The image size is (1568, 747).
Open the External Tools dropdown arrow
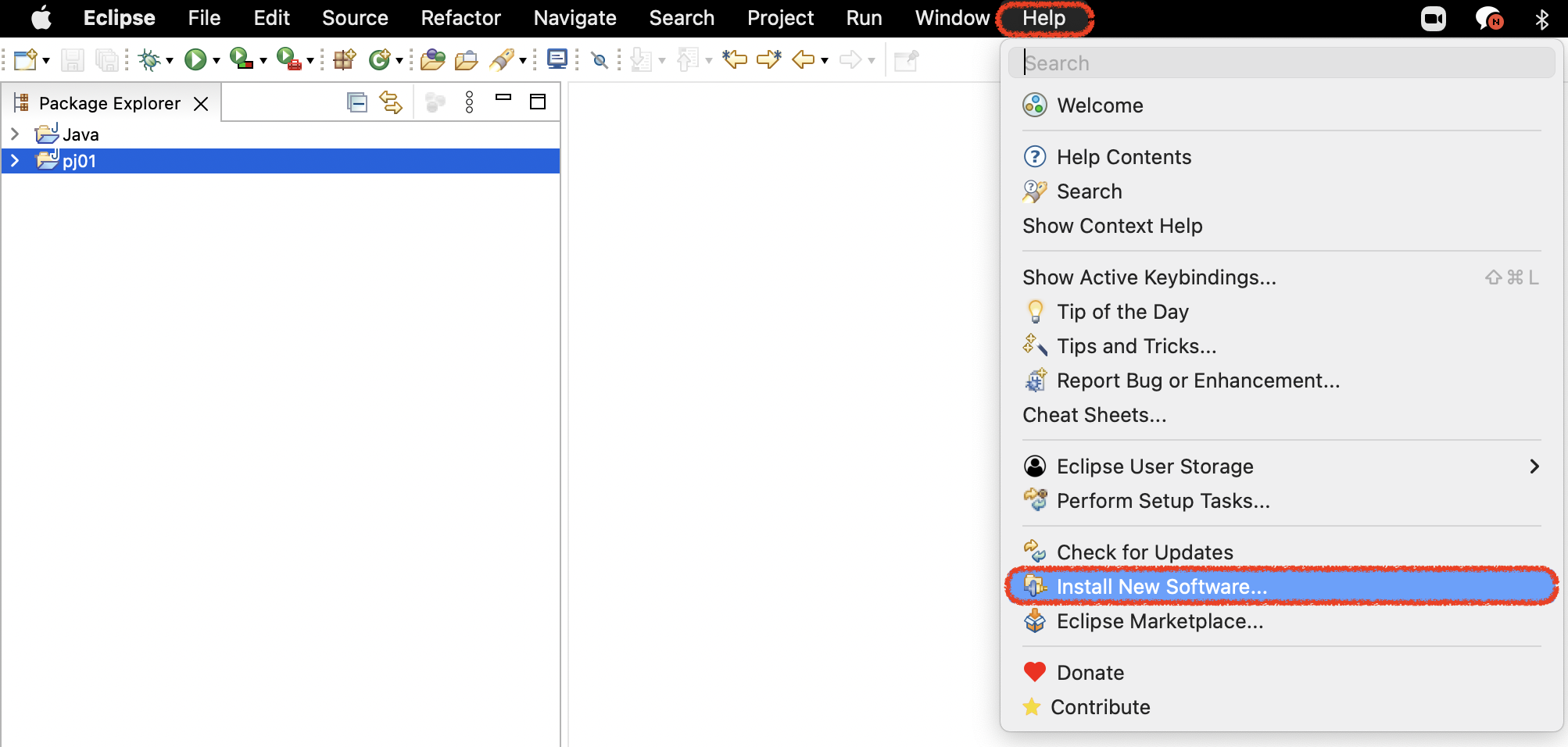click(310, 61)
